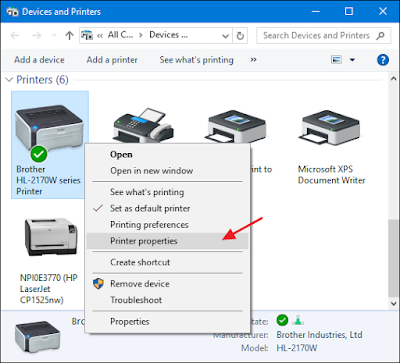Click the Brother Industries, Ltd manufacturer text
400x363 pixels.
tap(319, 335)
